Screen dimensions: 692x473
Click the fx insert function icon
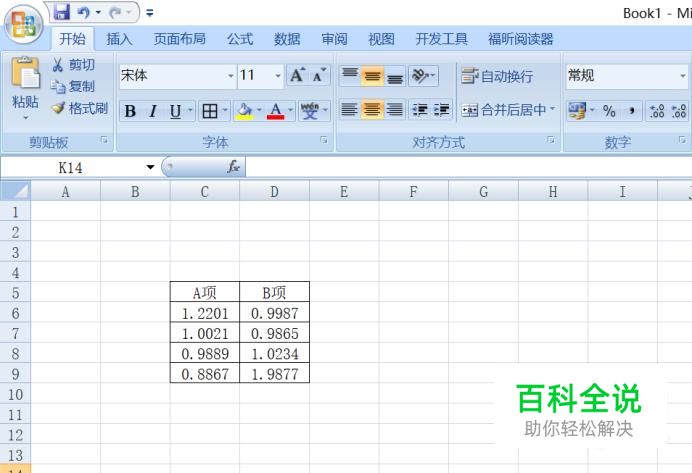(233, 167)
